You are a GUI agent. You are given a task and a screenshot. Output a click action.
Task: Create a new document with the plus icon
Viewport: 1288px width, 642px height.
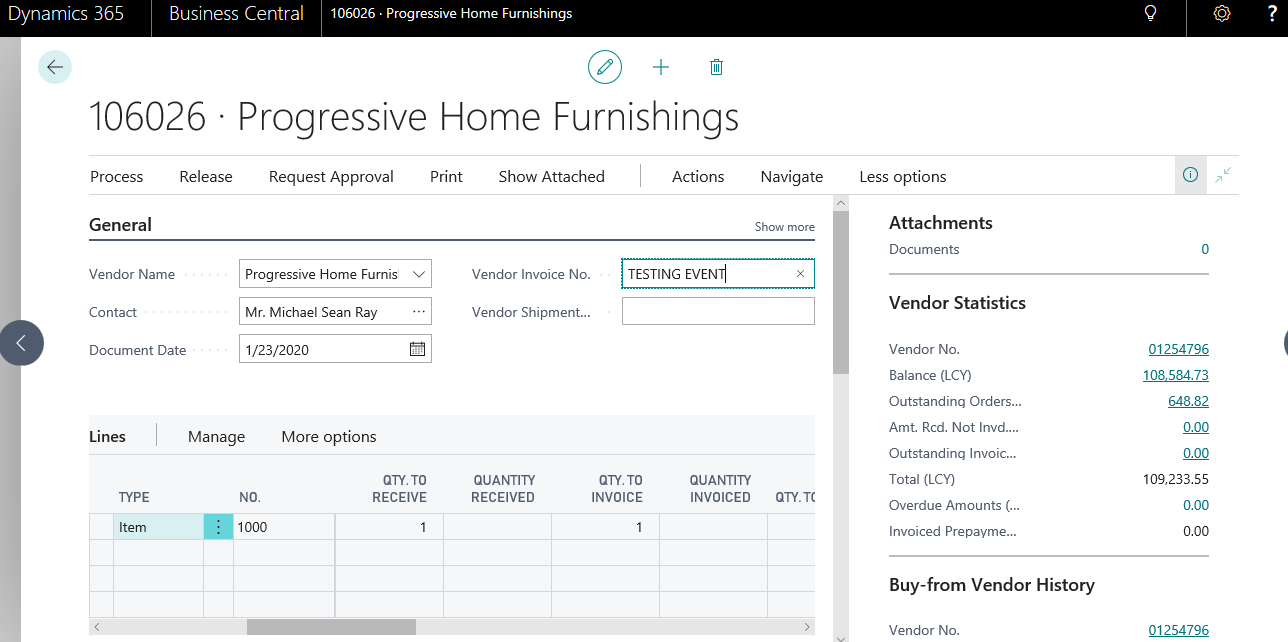[x=660, y=67]
